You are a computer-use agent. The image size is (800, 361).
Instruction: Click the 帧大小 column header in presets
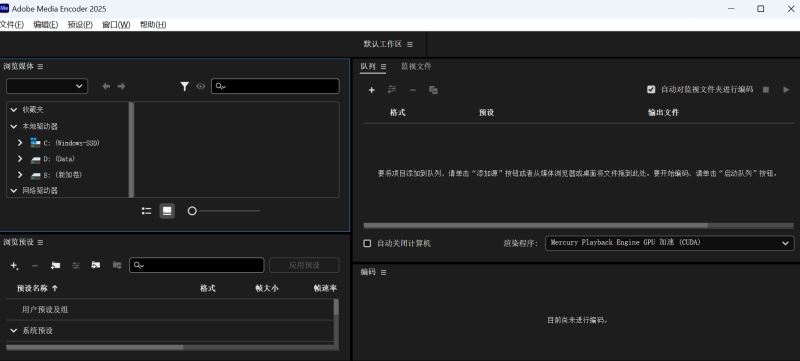267,288
